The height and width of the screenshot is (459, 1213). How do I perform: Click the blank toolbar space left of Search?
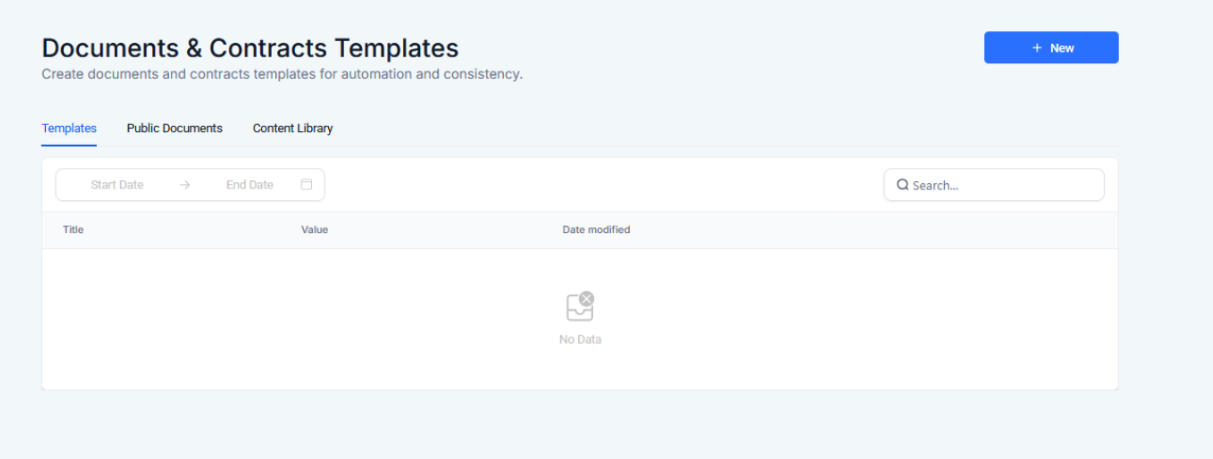point(600,185)
